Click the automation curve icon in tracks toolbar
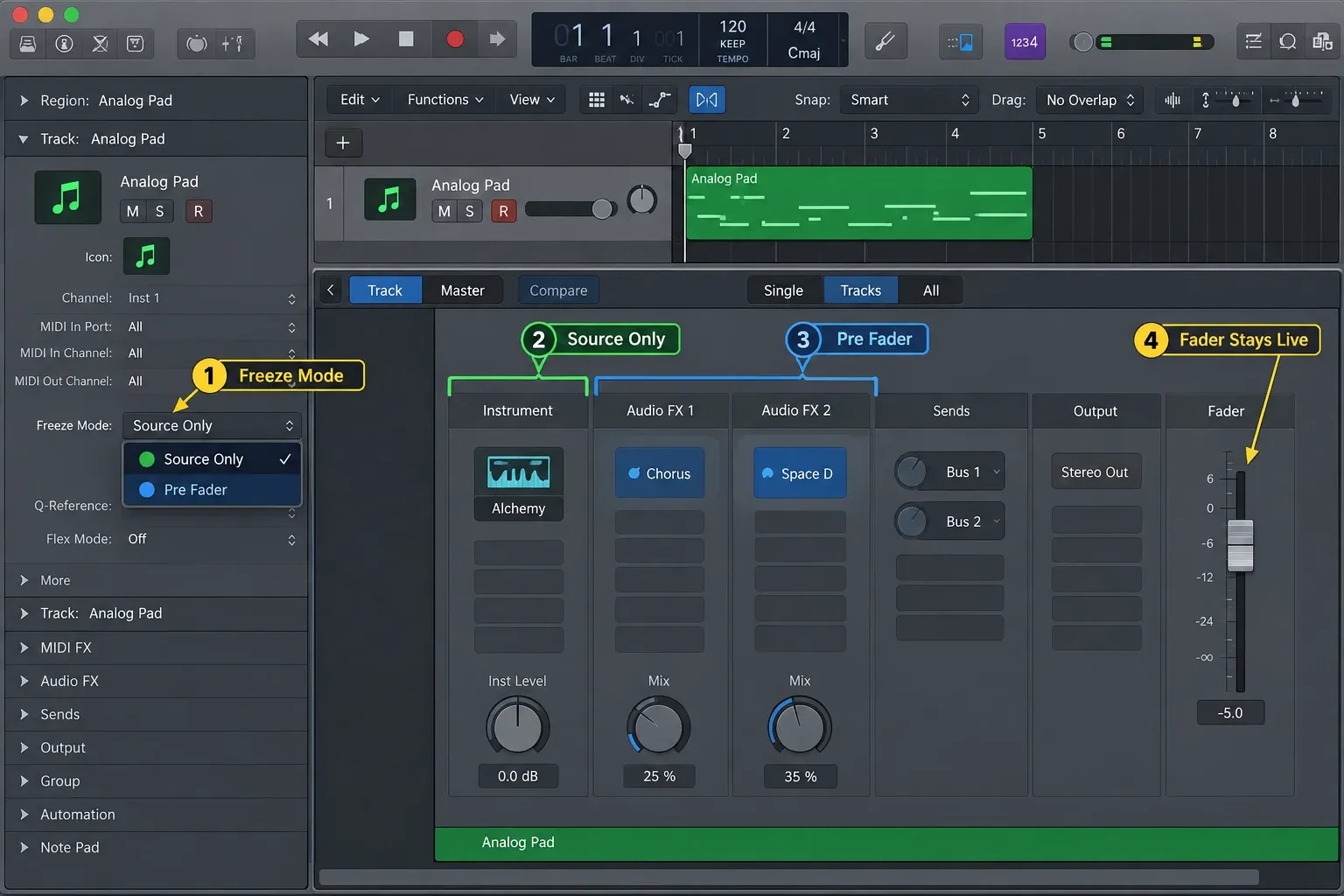 pos(660,100)
